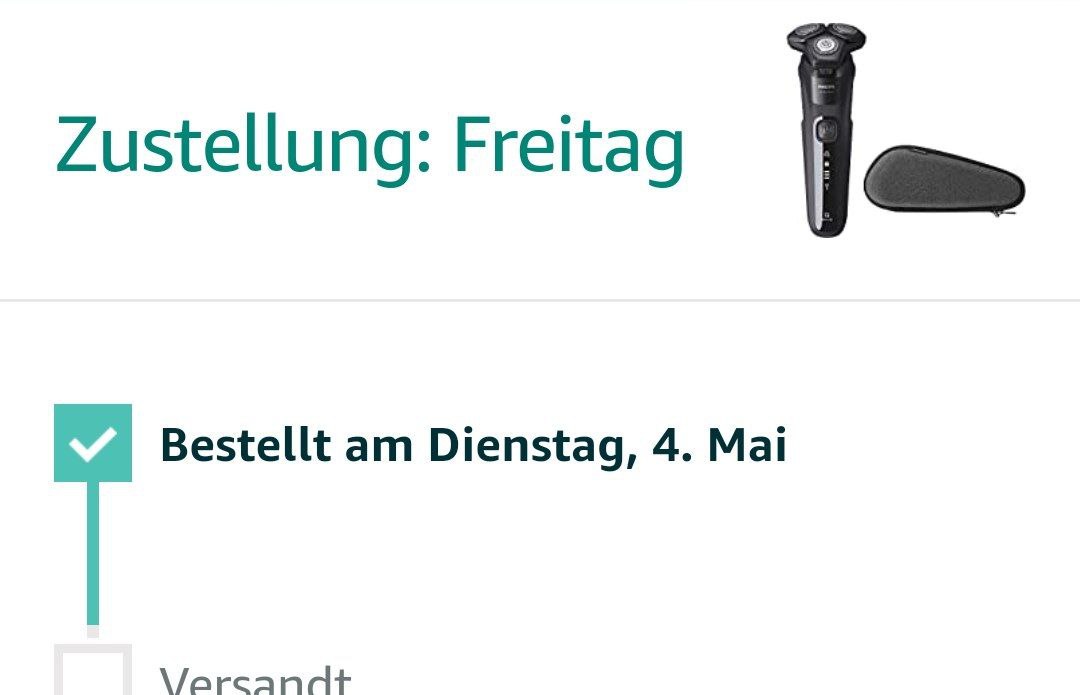This screenshot has width=1080, height=695.
Task: Click the word 'Bestellt' in bold status
Action: tap(245, 445)
